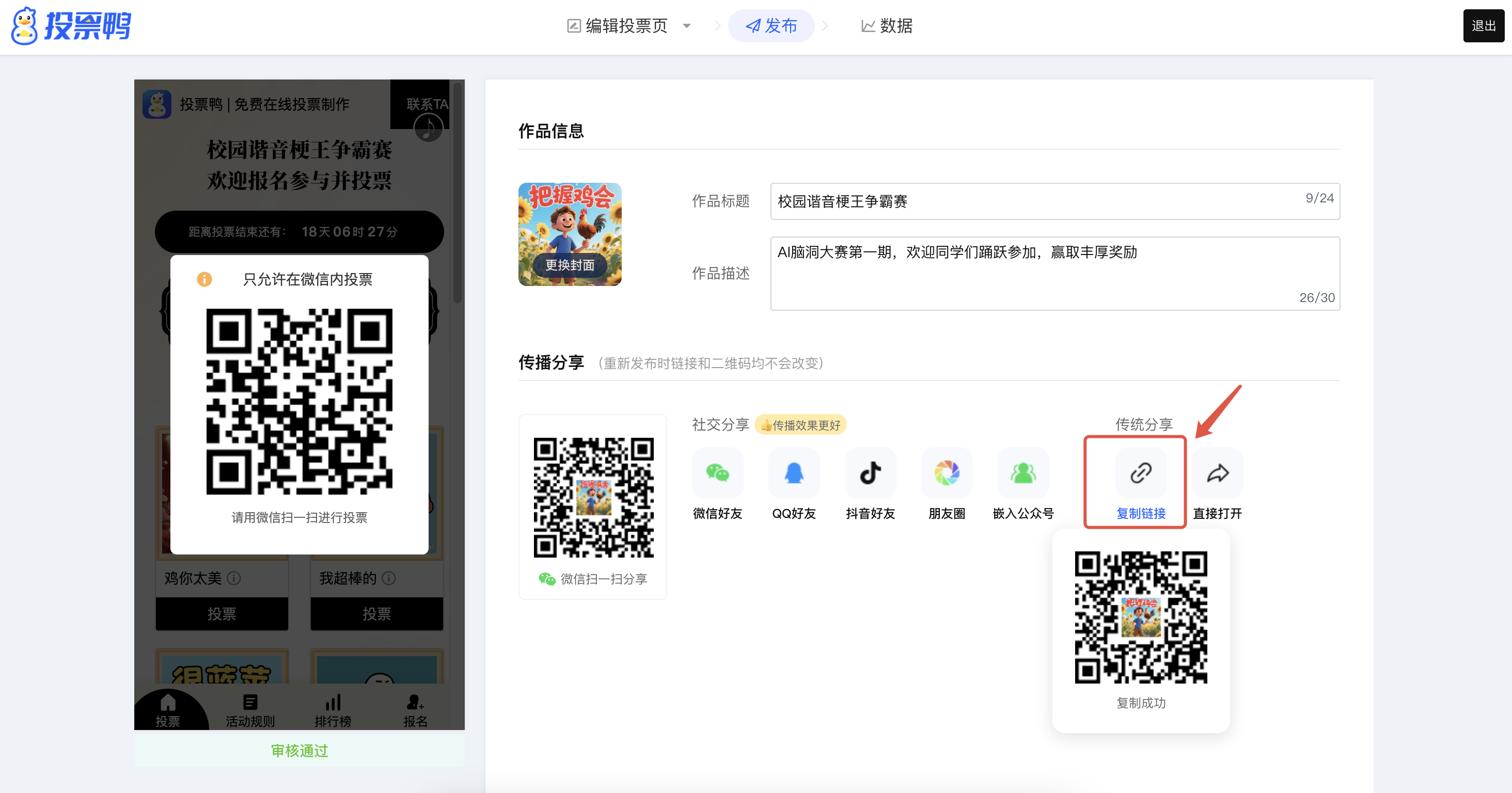Screen dimensions: 1512x793
Task: Toggle the music note icon in preview
Action: [428, 127]
